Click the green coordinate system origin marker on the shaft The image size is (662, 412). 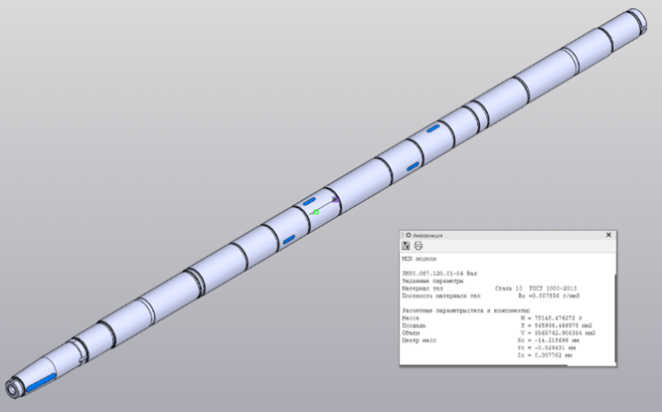point(315,212)
